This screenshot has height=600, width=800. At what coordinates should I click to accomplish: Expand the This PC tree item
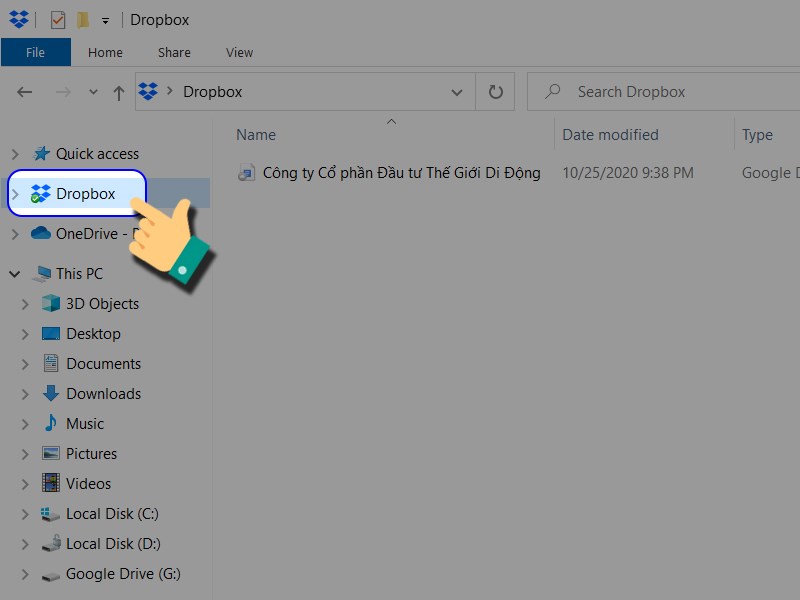pyautogui.click(x=14, y=273)
